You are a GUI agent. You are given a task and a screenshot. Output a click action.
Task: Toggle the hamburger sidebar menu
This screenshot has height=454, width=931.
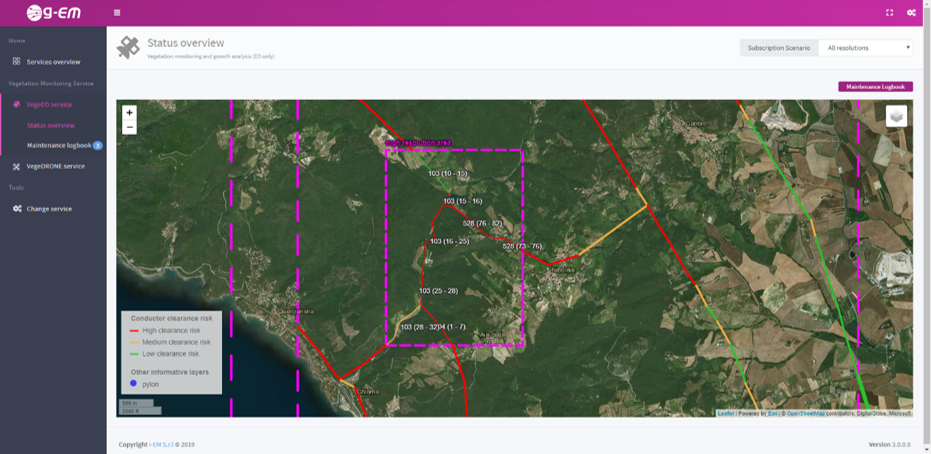117,13
